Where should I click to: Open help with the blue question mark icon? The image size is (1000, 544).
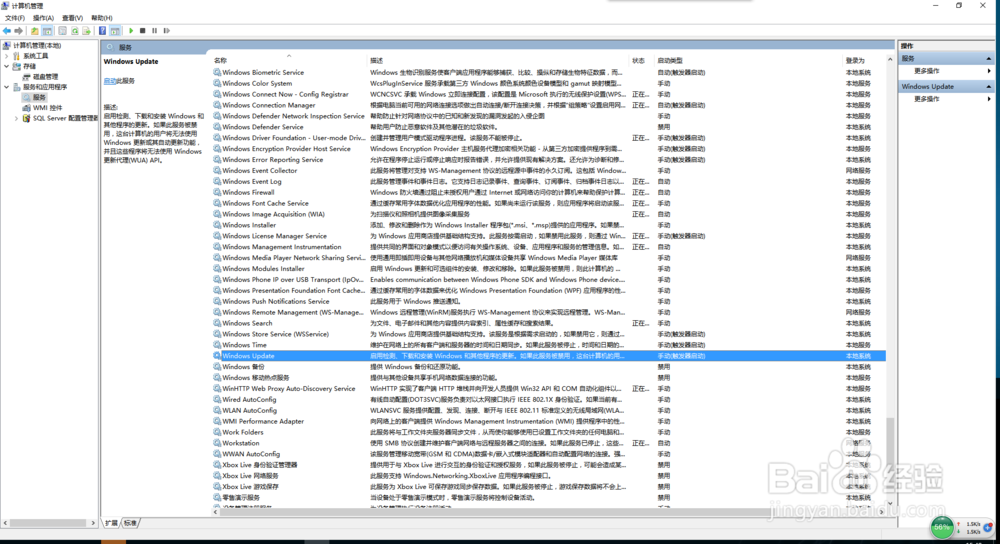pyautogui.click(x=102, y=31)
